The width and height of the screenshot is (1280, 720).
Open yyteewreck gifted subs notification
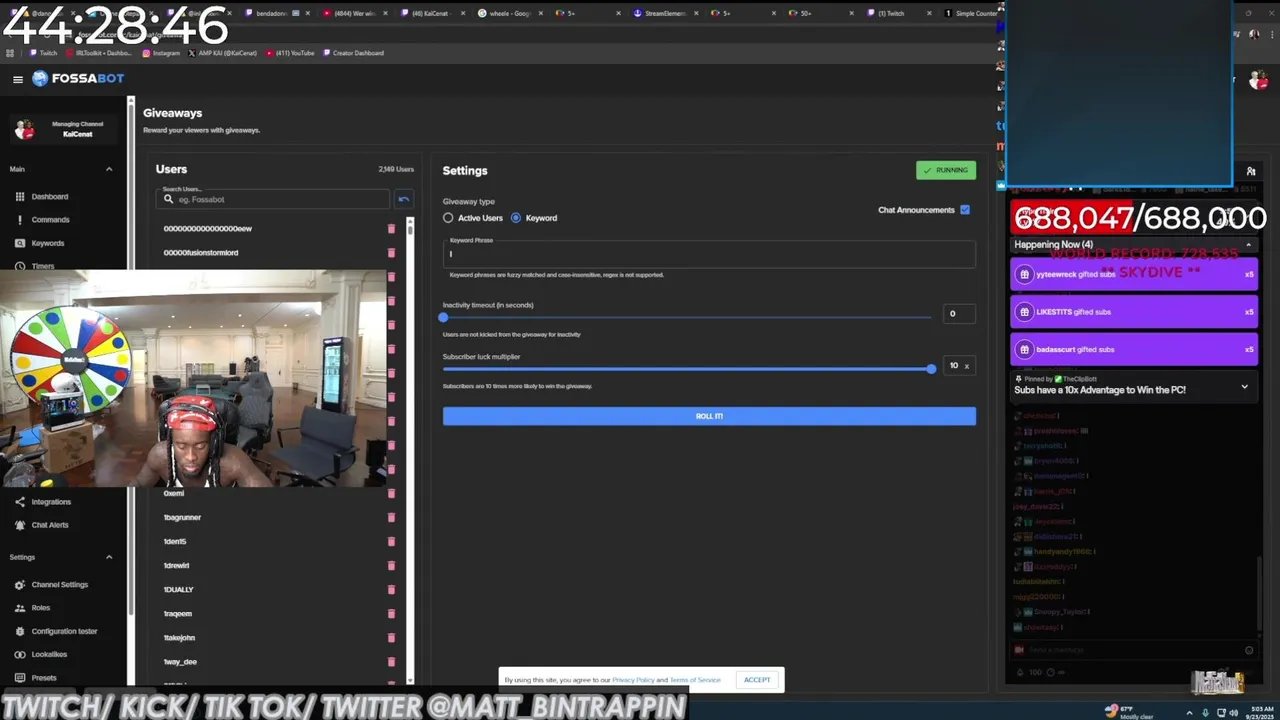(x=1134, y=274)
